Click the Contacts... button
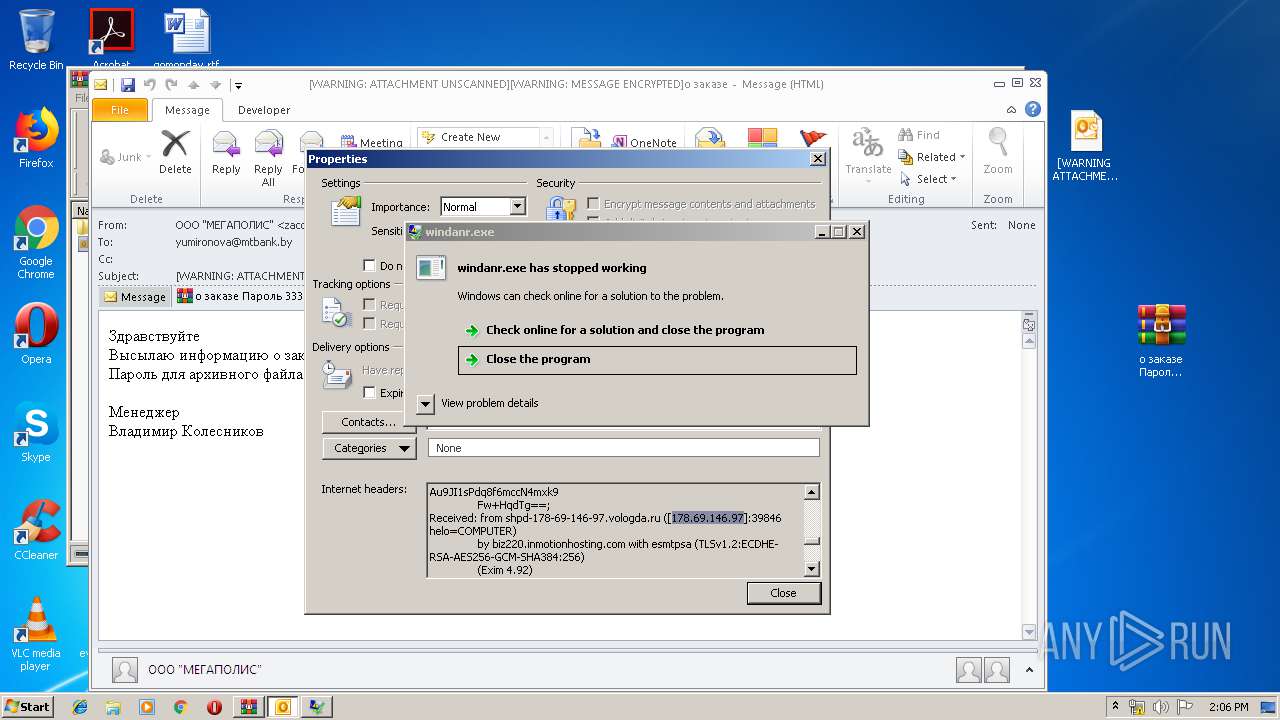Screen dimensions: 1280x720 tap(368, 422)
